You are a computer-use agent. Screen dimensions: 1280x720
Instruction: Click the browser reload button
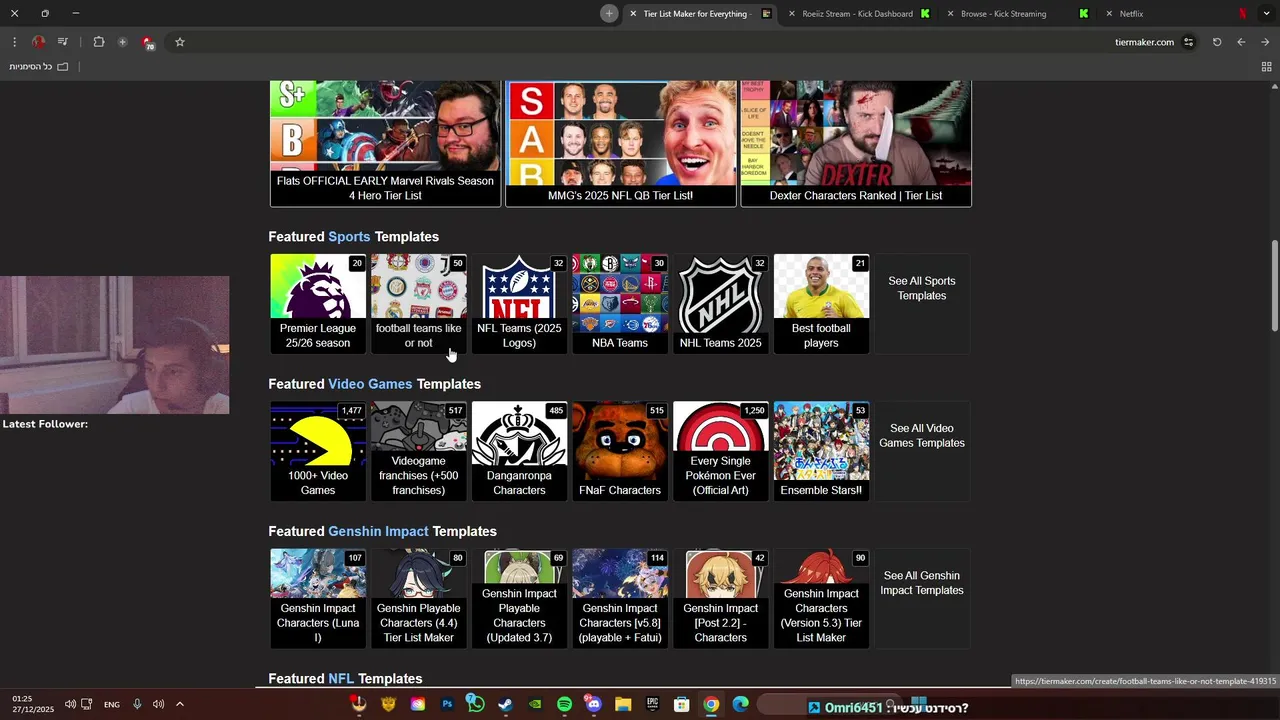1217,42
